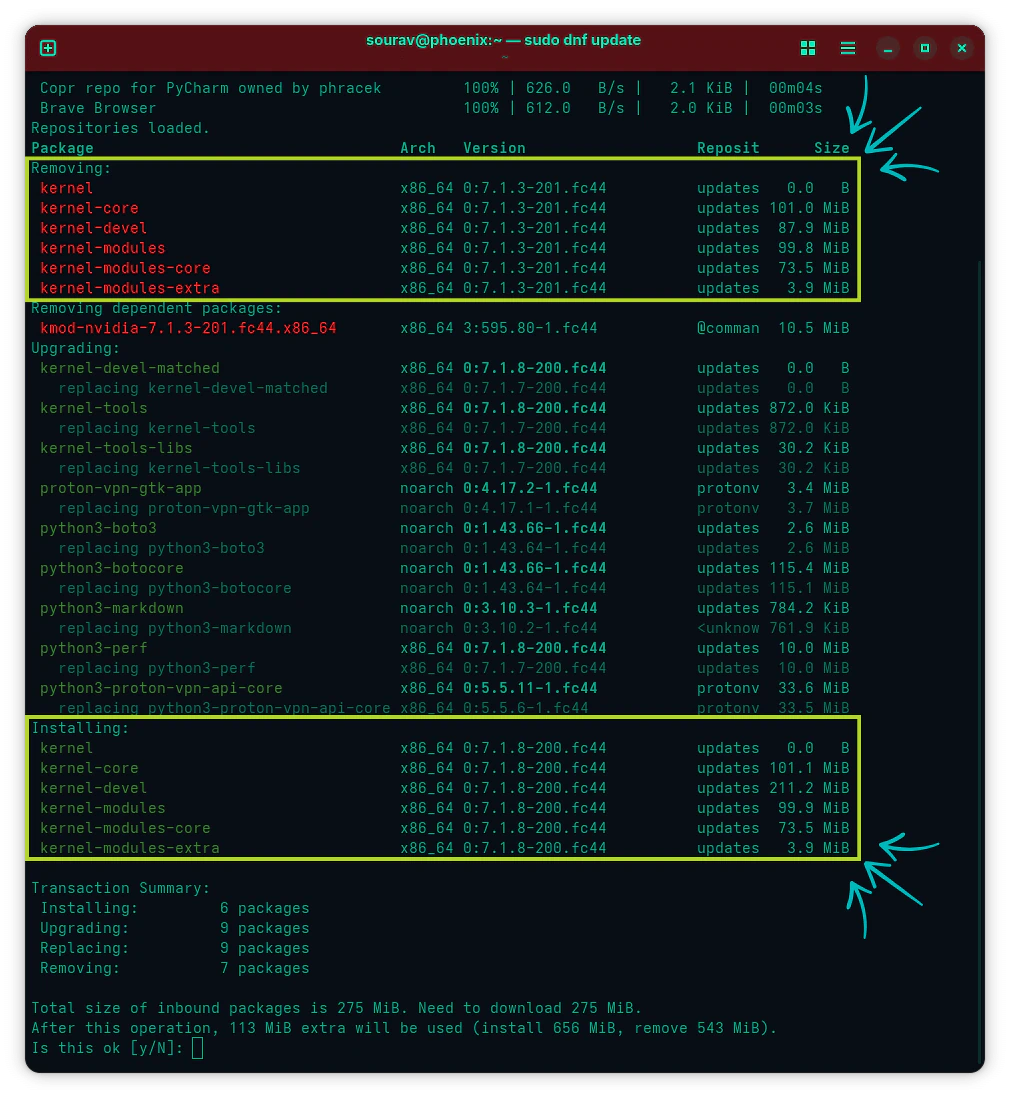Screen dimensions: 1010x1098
Task: Click red 'kernel-core' under Removing
Action: 89,208
